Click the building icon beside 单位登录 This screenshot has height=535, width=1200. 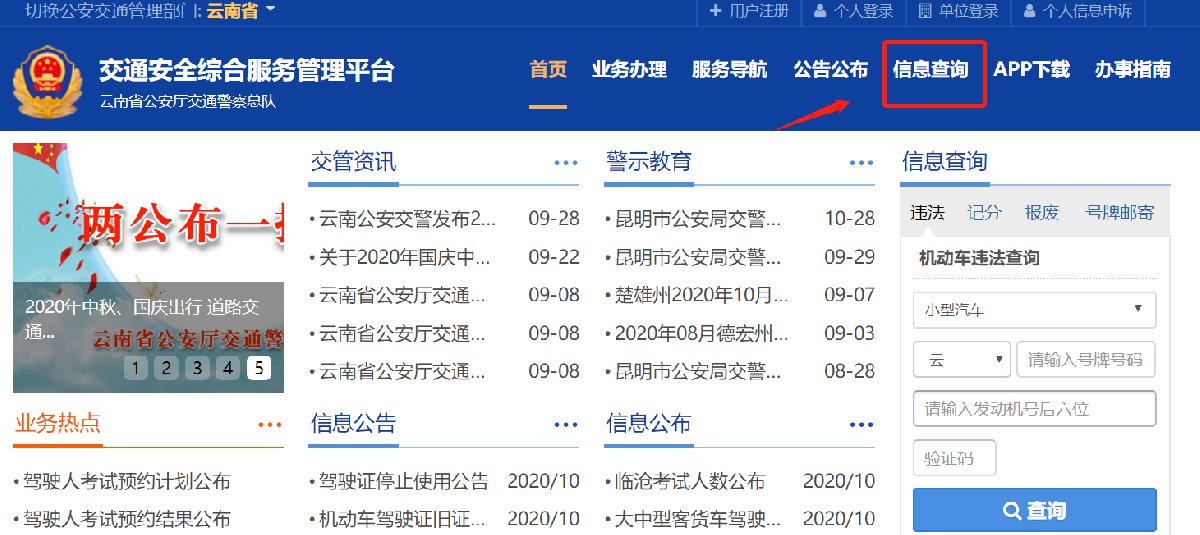click(x=925, y=11)
